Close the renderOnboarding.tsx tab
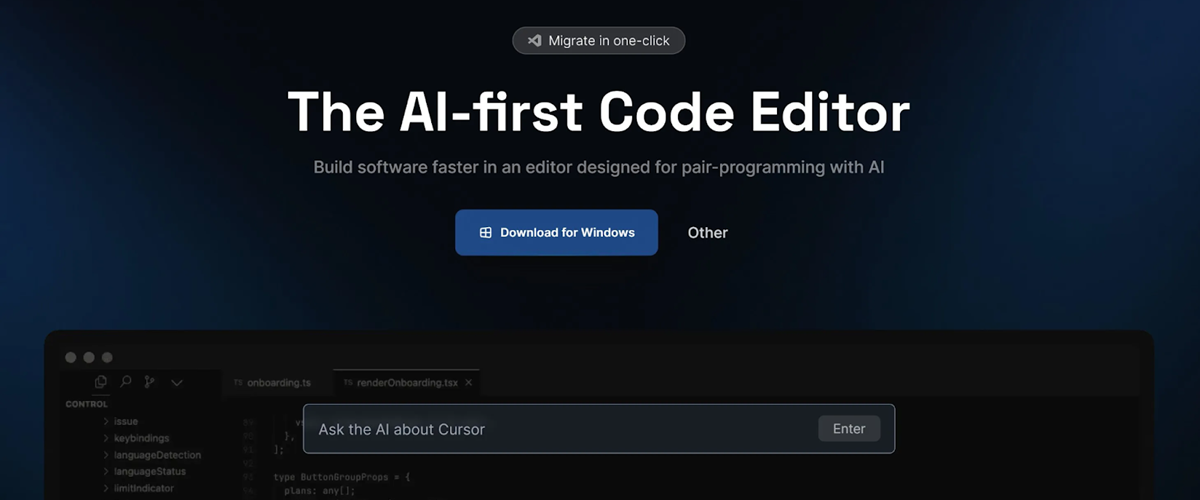 469,382
